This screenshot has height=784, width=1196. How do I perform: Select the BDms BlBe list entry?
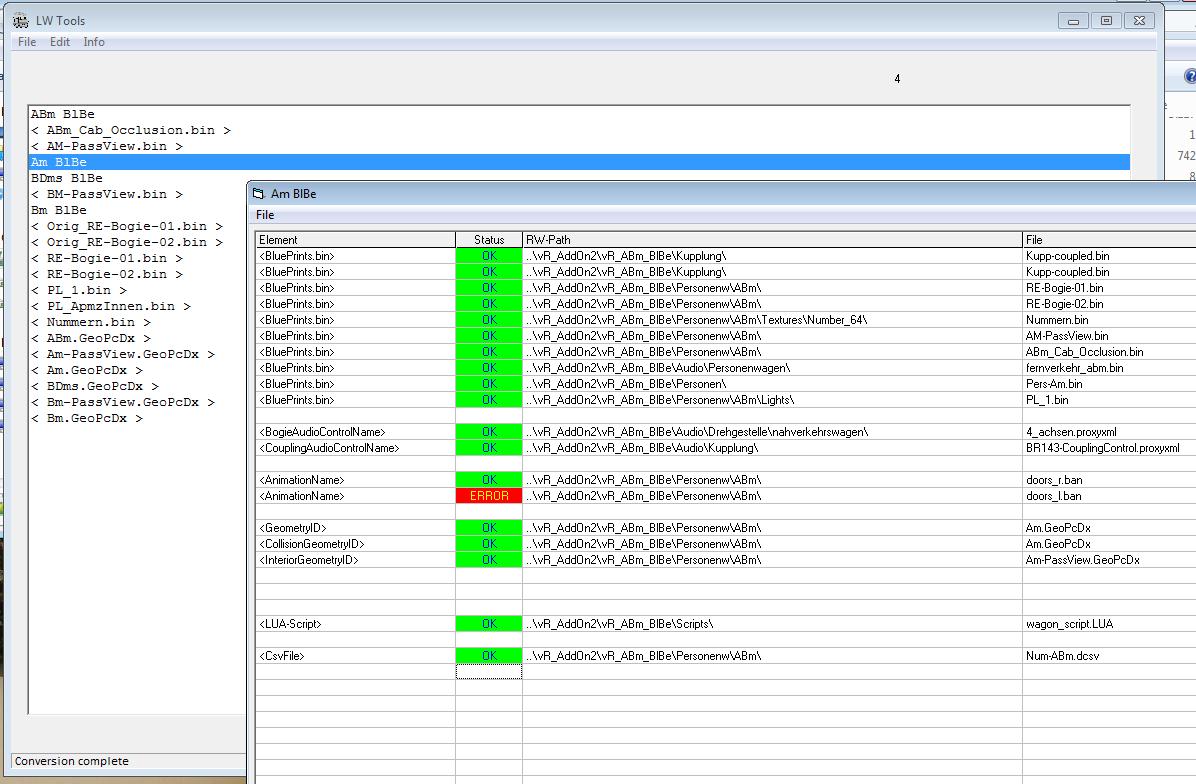coord(66,178)
